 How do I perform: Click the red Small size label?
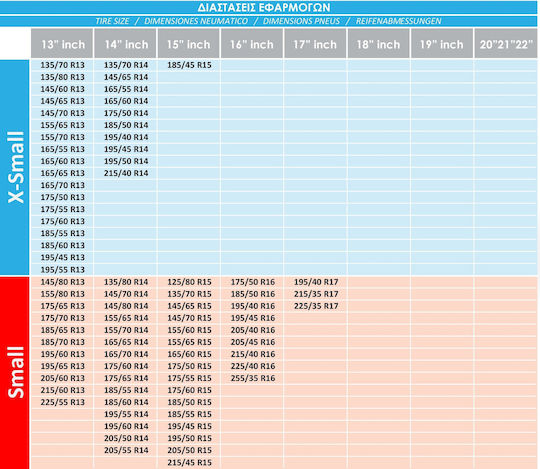click(14, 373)
